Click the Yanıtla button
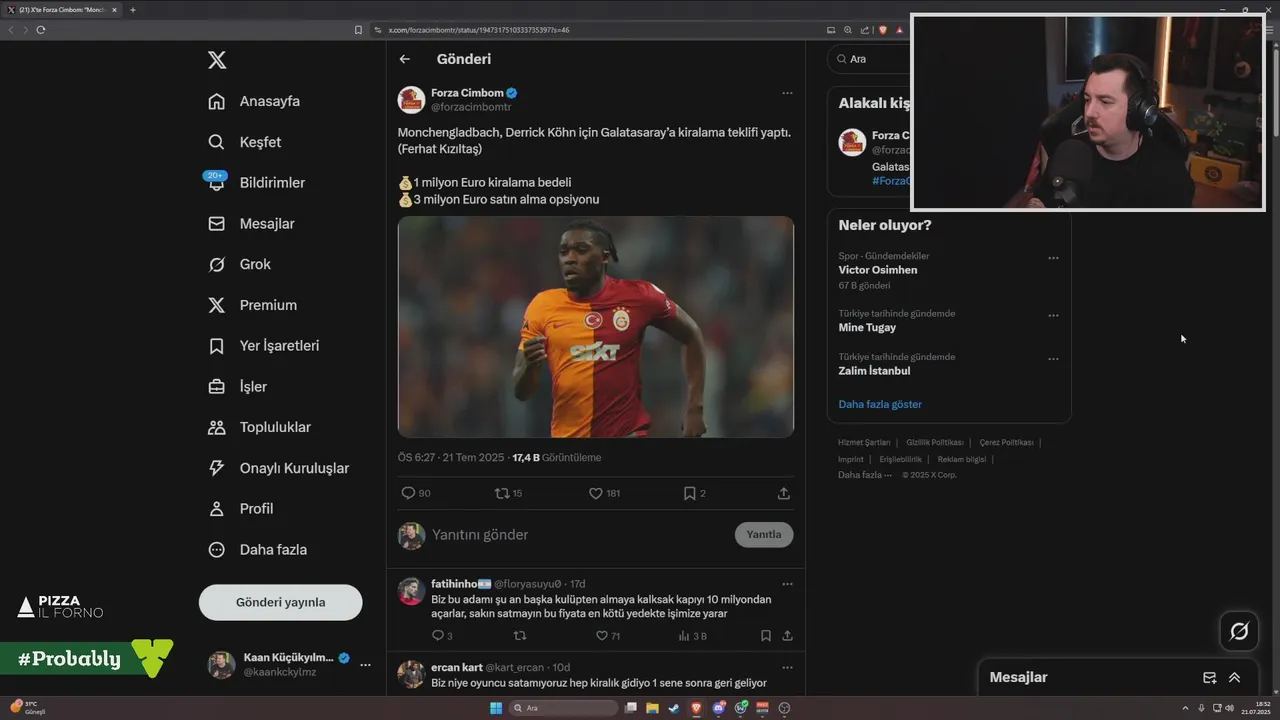The height and width of the screenshot is (720, 1280). tap(764, 534)
